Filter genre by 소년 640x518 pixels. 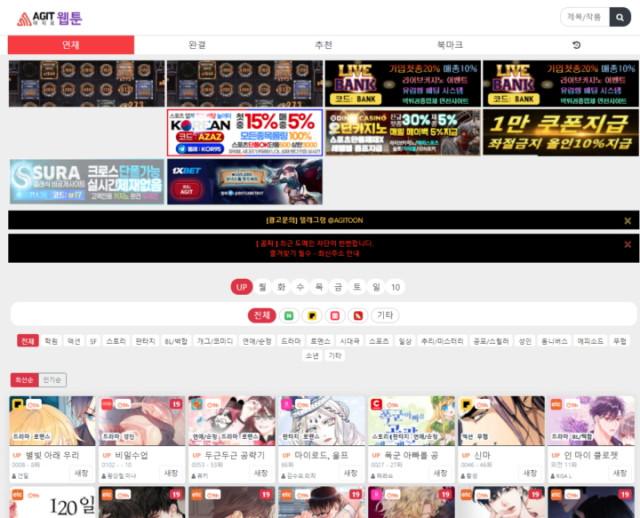[x=312, y=356]
